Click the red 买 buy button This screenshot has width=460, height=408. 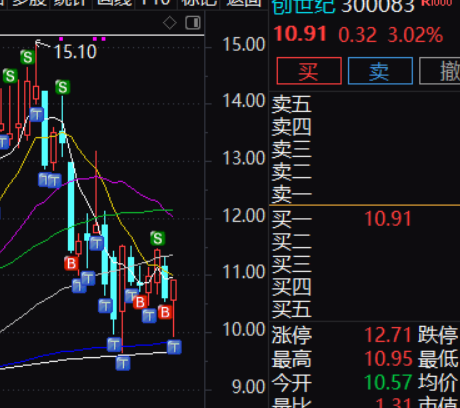click(x=309, y=71)
